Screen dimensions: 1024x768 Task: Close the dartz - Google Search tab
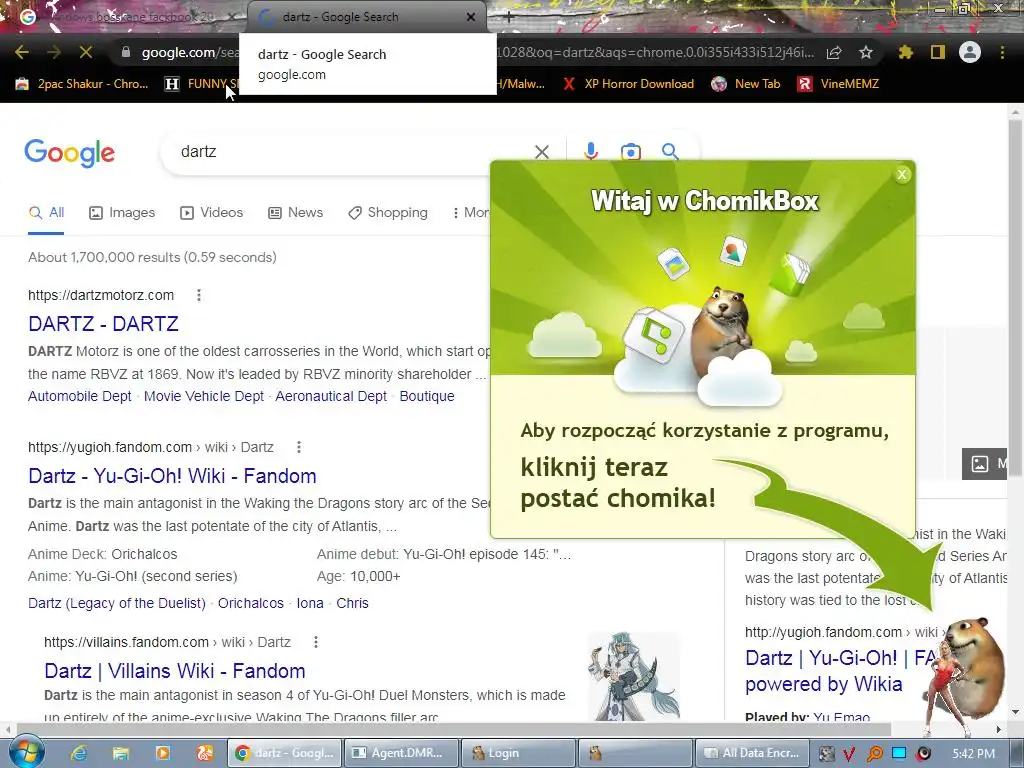point(471,17)
